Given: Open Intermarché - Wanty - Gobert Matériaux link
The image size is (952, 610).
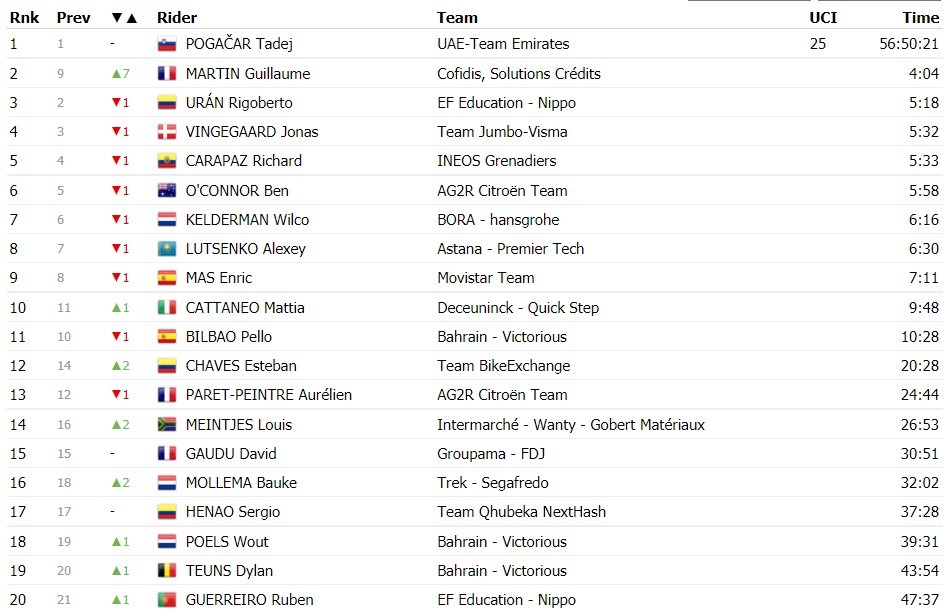Looking at the screenshot, I should [571, 425].
